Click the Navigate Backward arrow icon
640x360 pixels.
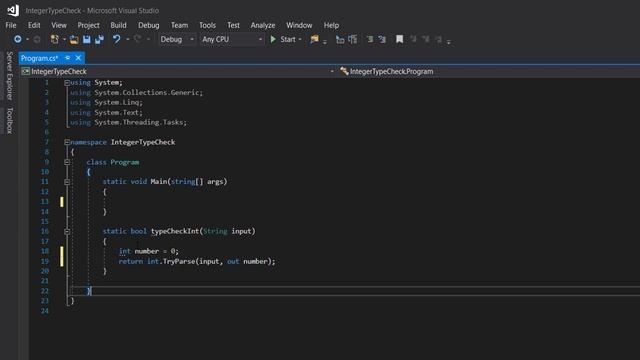tap(18, 39)
